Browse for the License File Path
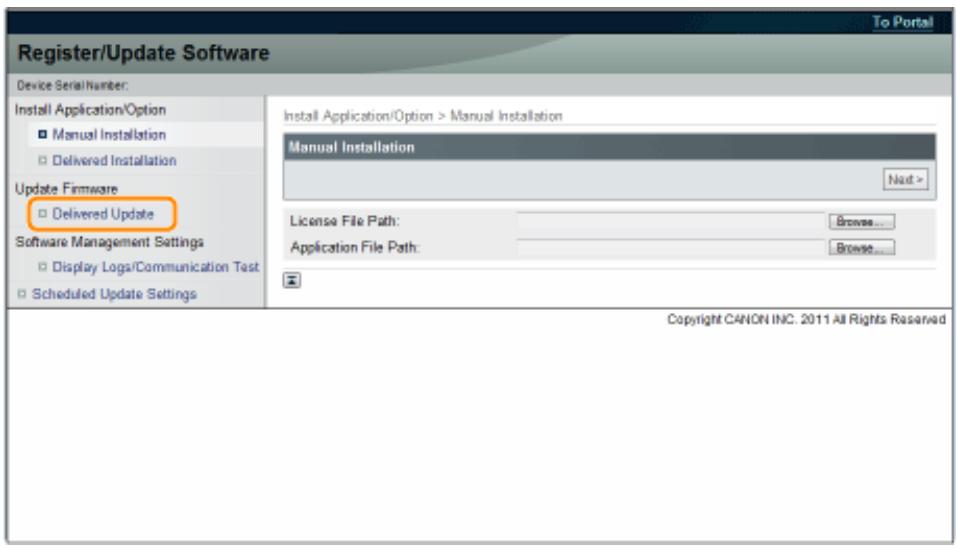The width and height of the screenshot is (957, 548). pos(861,222)
